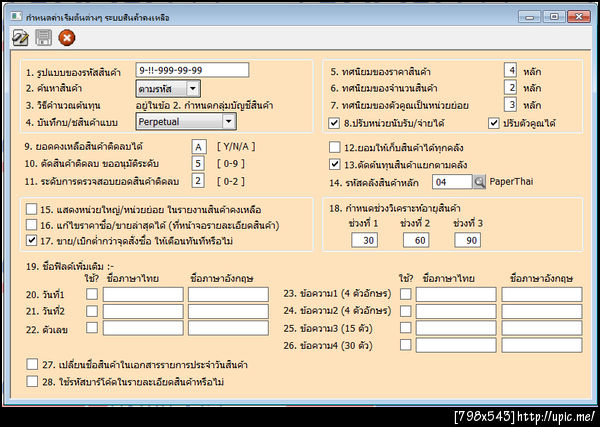This screenshot has width=600, height=427.
Task: Check the ใช้? box for 25. ข้อความ3
Action: pyautogui.click(x=406, y=328)
